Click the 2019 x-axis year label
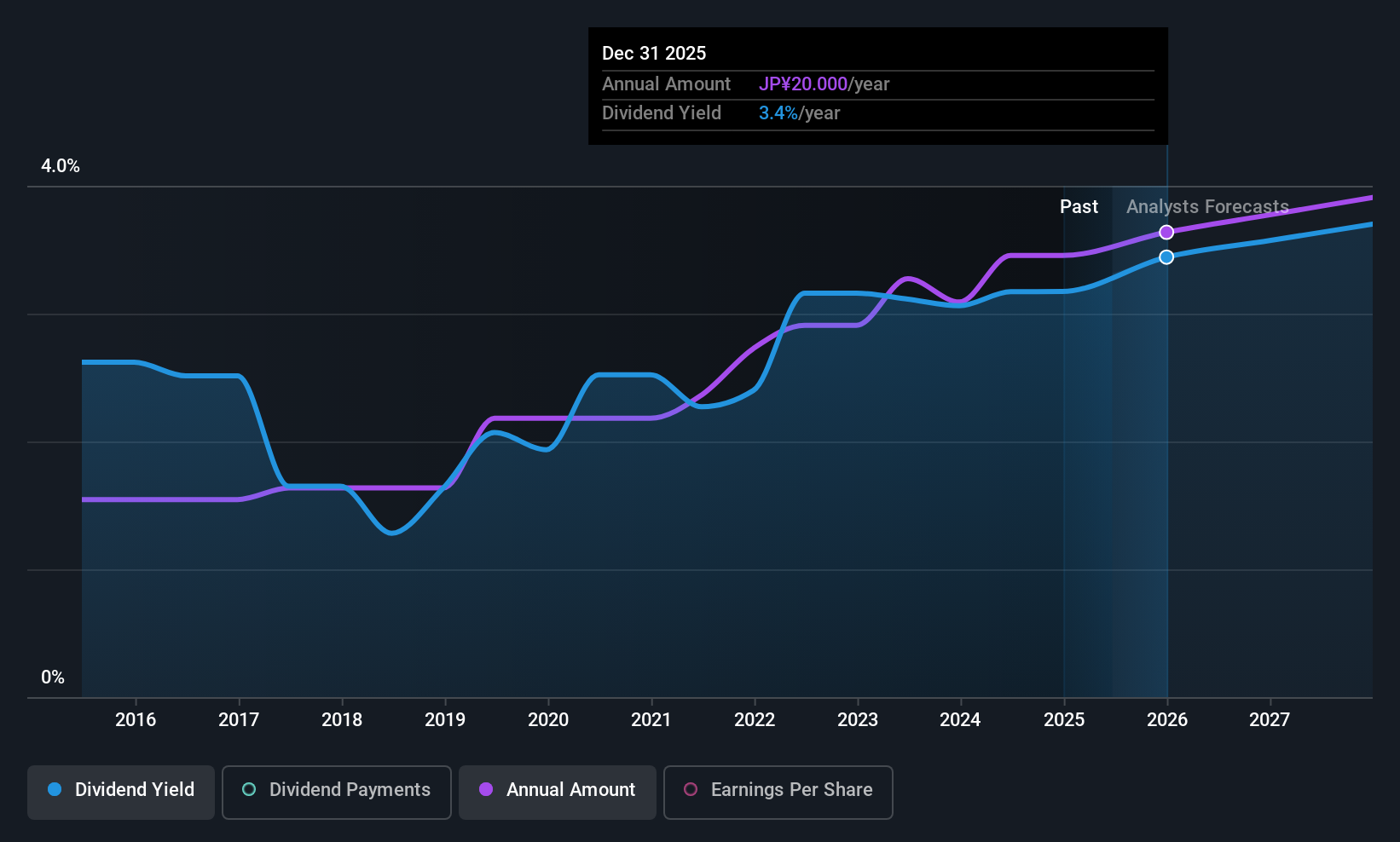The width and height of the screenshot is (1400, 842). [x=445, y=719]
